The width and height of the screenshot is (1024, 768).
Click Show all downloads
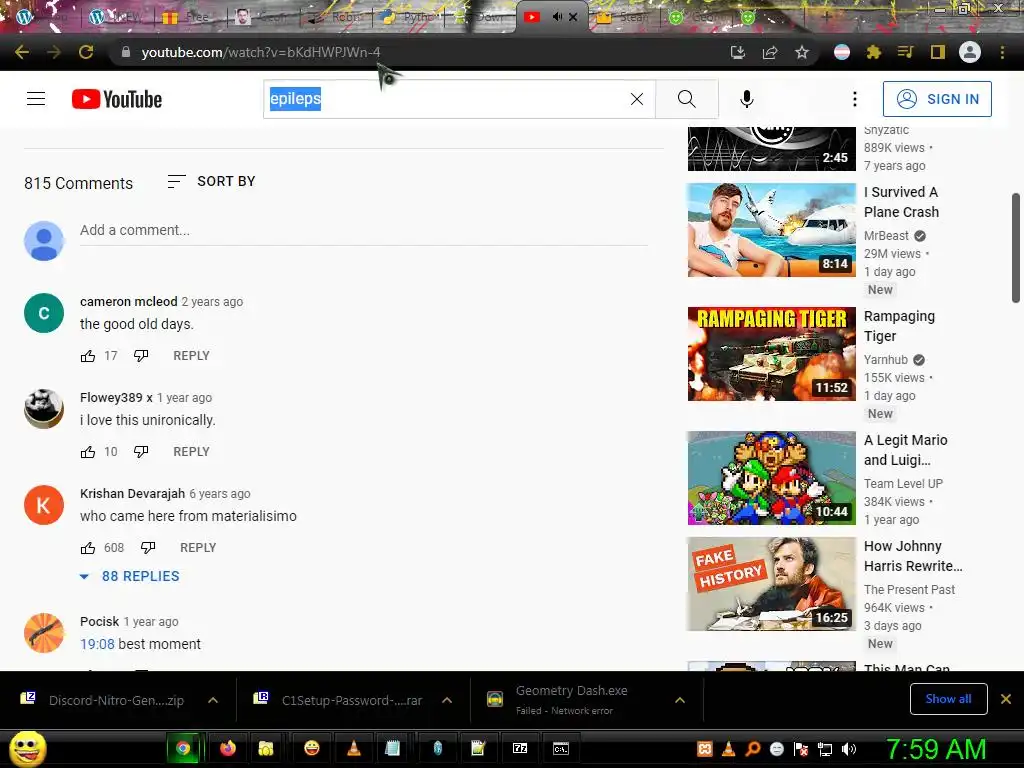(948, 699)
